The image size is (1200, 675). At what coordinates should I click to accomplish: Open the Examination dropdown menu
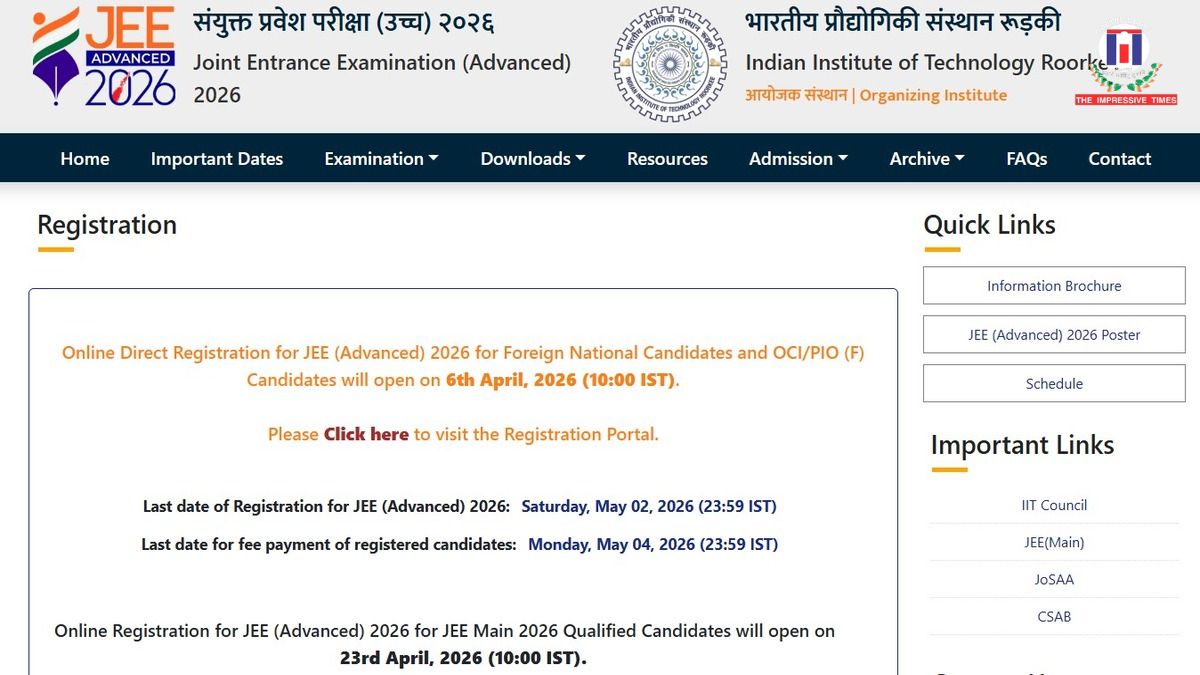pos(380,158)
